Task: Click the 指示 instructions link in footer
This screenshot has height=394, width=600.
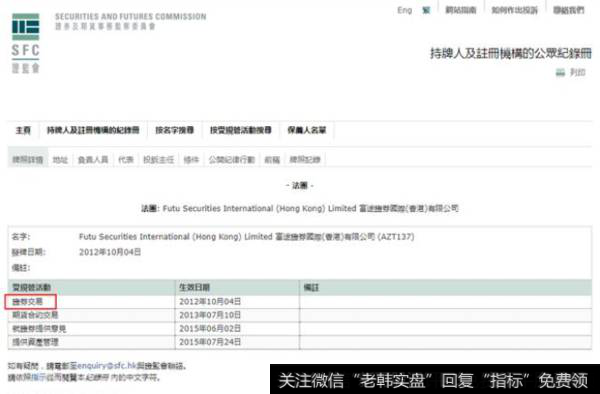Action: [x=38, y=378]
